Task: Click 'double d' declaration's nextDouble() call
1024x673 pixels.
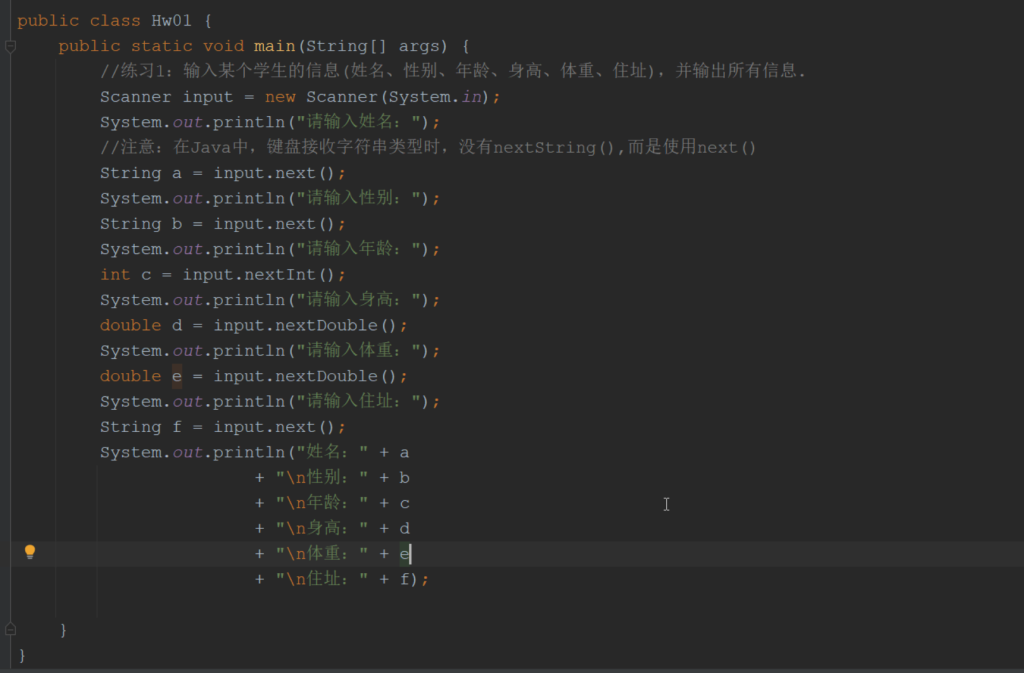Action: pyautogui.click(x=310, y=326)
